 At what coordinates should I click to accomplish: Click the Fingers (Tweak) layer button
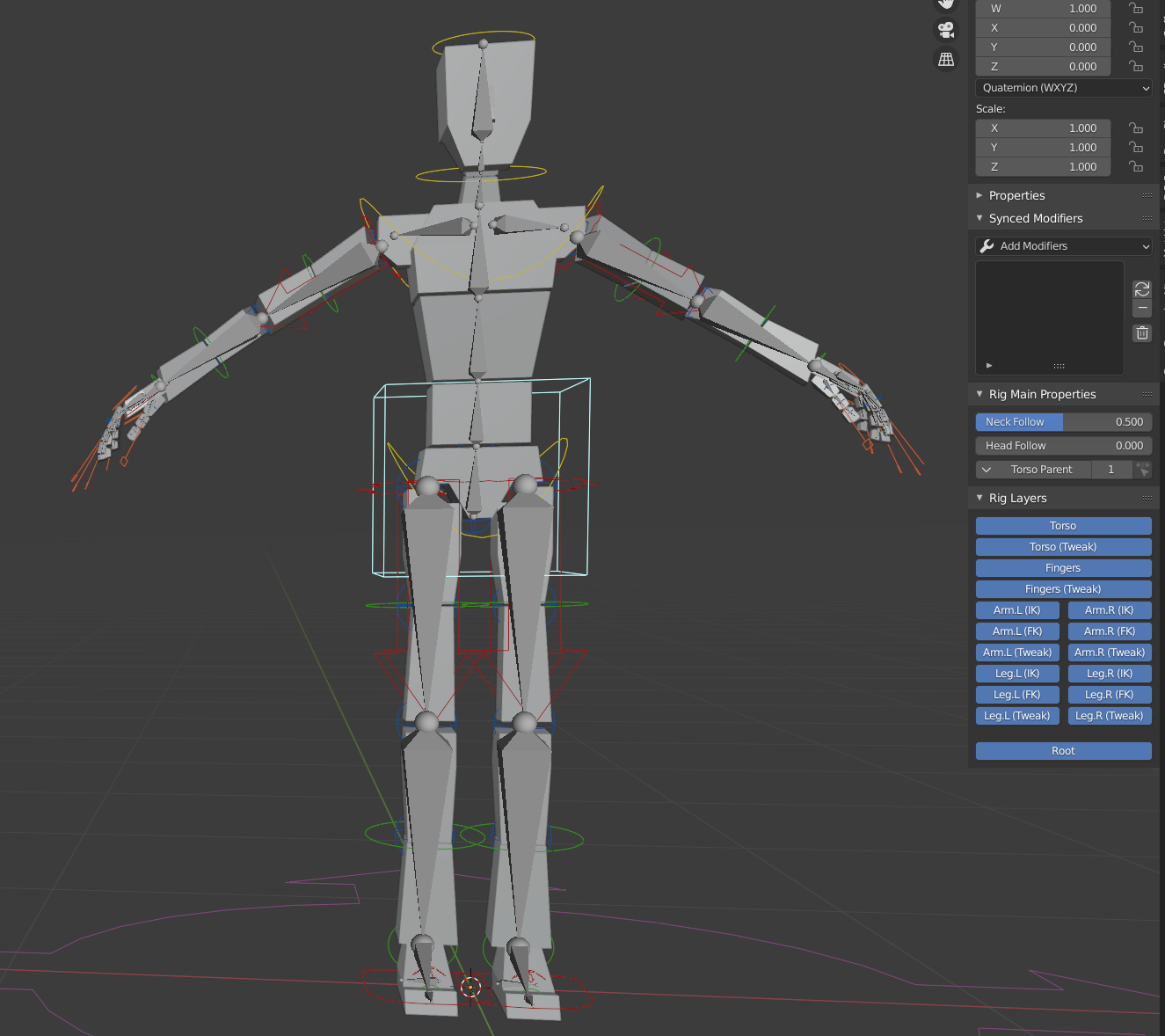click(x=1063, y=589)
